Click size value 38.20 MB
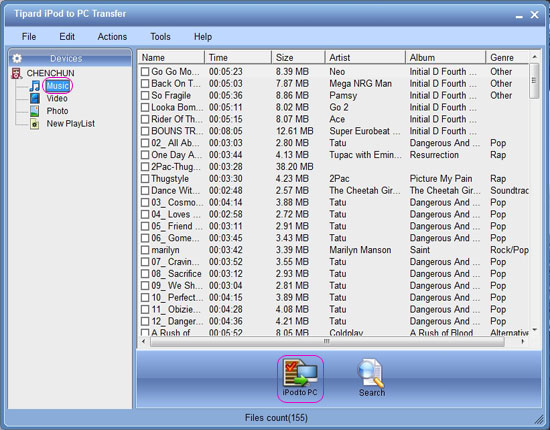The image size is (550, 430). [294, 167]
